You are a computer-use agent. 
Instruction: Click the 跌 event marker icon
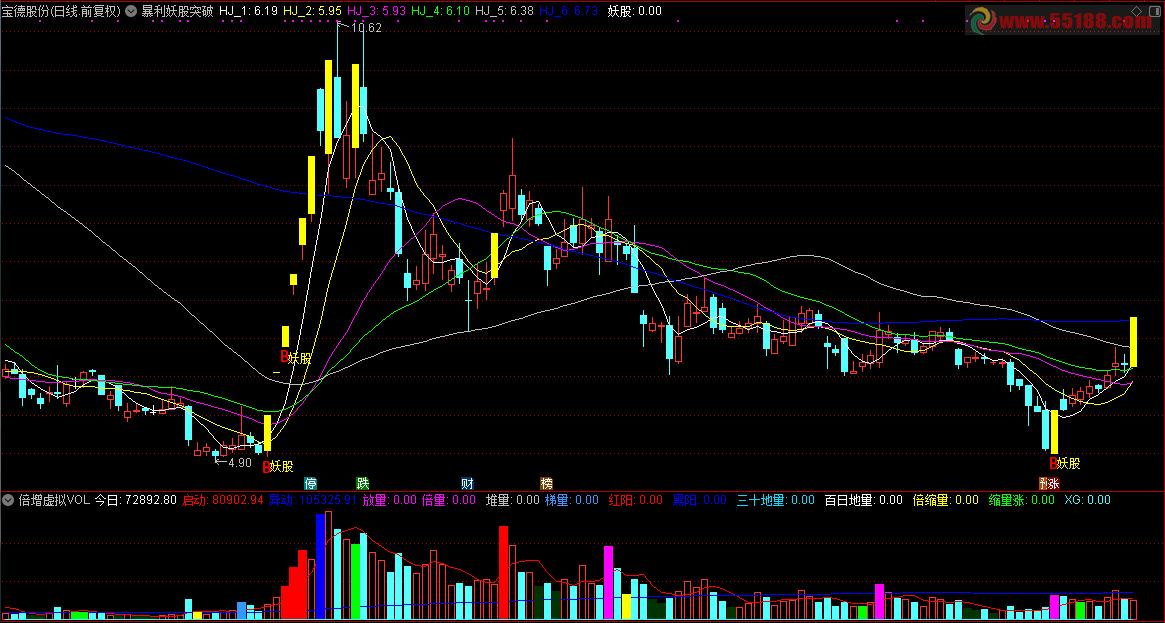coord(363,483)
